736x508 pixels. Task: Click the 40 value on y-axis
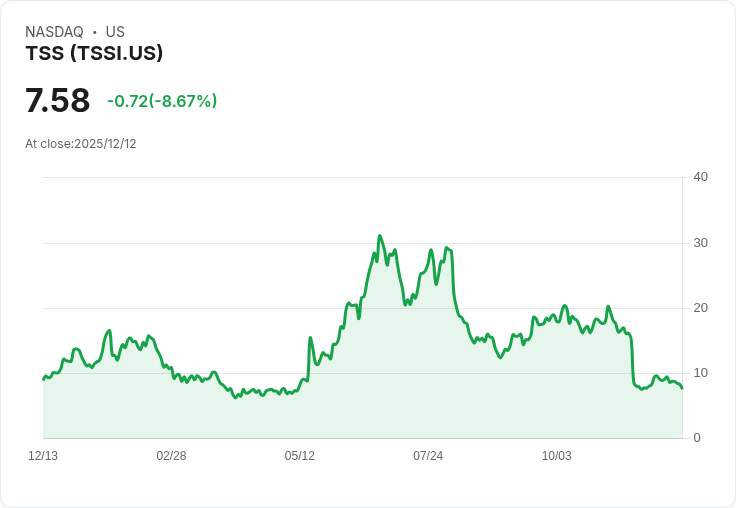coord(700,177)
